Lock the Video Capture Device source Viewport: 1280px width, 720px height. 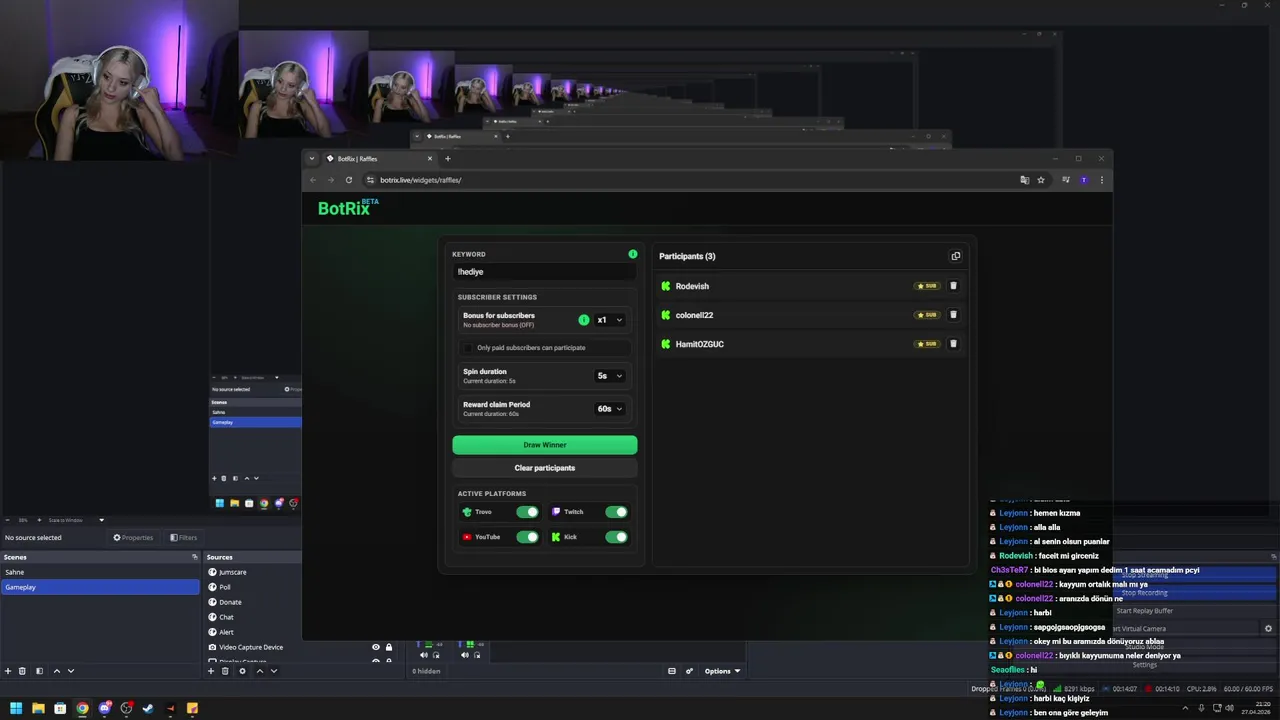coord(389,647)
